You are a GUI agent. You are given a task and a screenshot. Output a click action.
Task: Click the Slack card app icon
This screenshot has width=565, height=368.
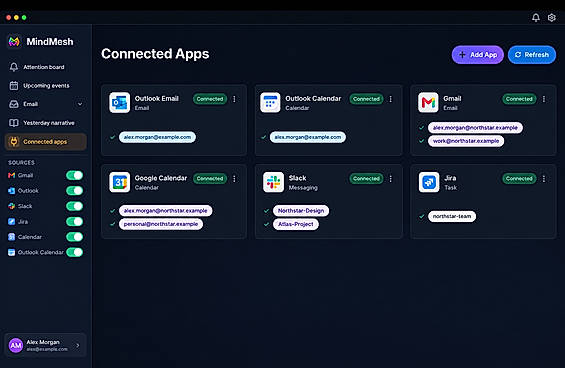click(273, 182)
